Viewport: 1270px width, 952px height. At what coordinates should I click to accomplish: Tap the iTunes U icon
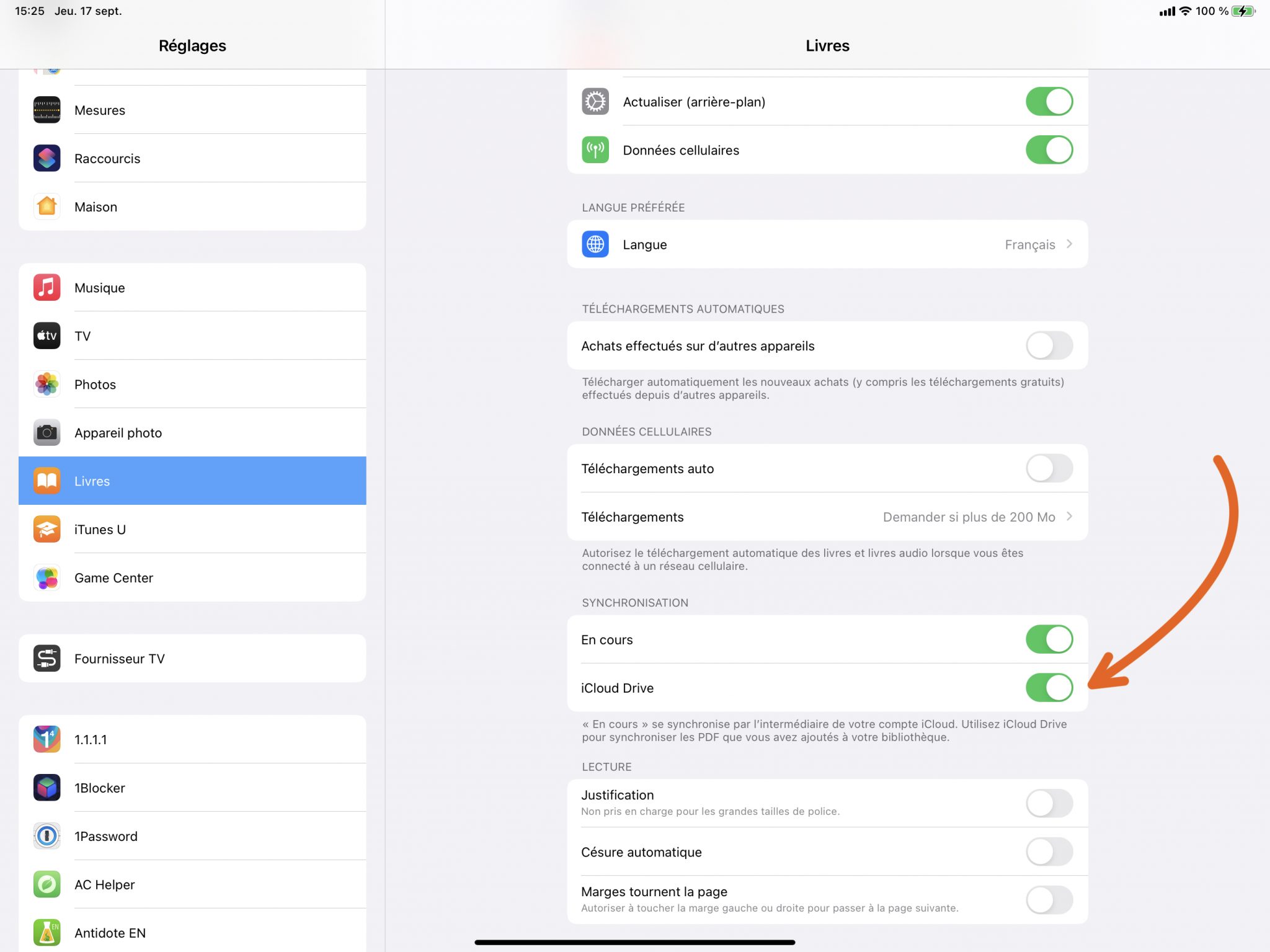47,529
